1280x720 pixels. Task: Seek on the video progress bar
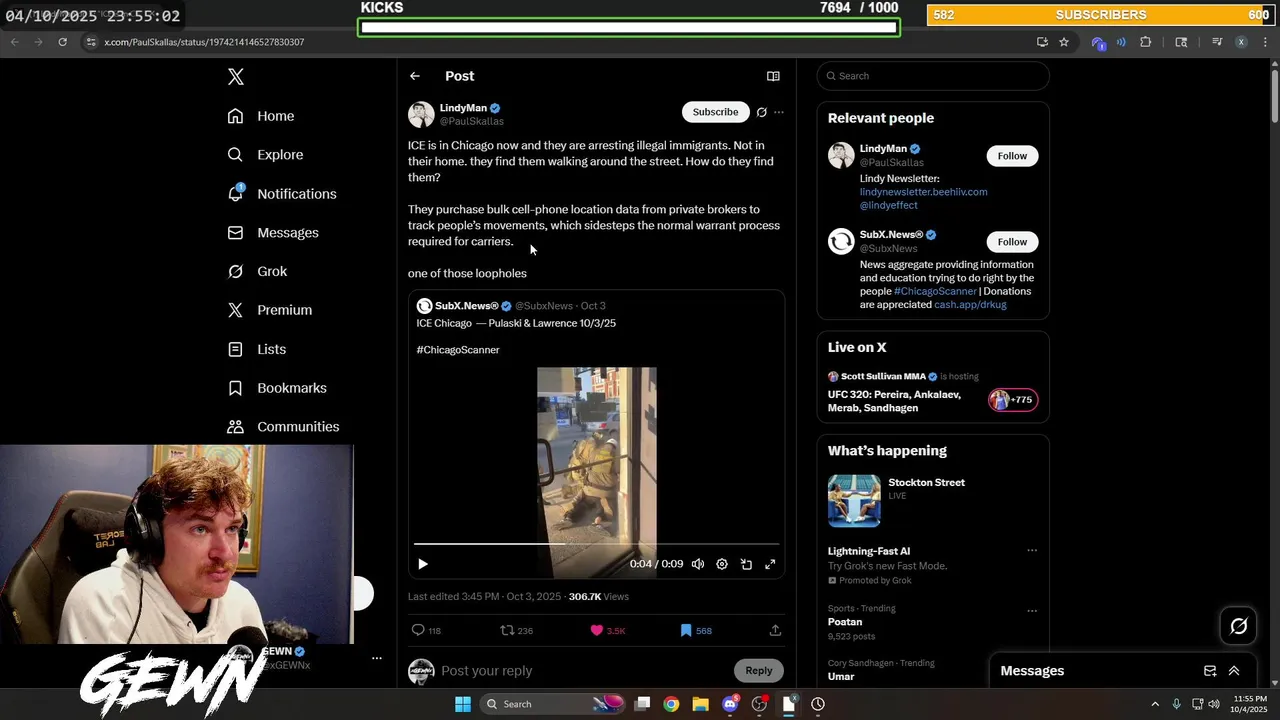(x=597, y=544)
